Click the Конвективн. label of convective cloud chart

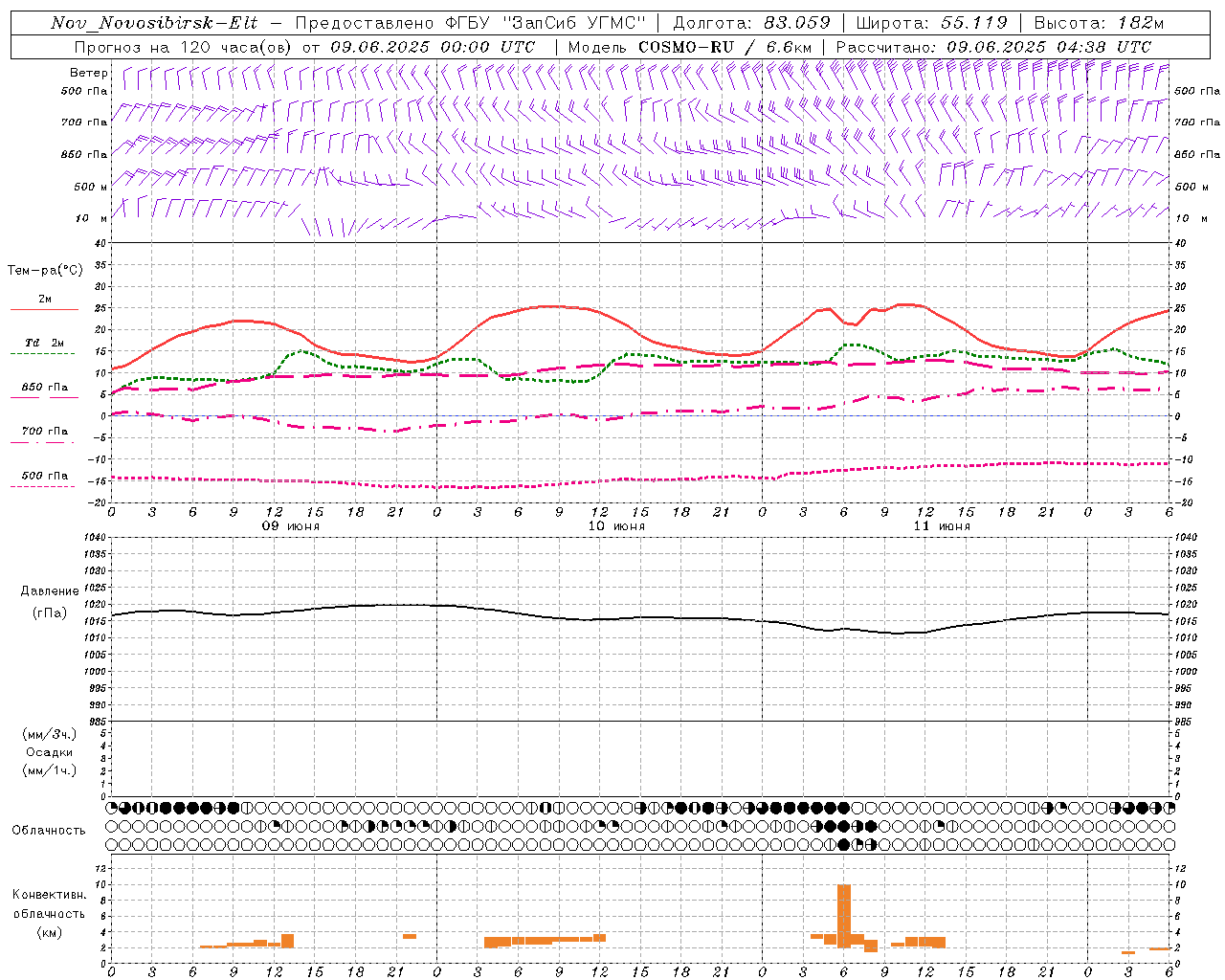pyautogui.click(x=50, y=895)
